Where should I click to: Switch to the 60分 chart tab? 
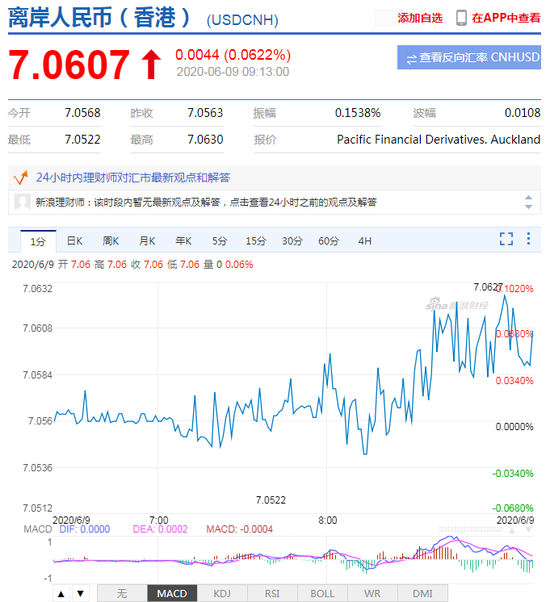coord(329,241)
